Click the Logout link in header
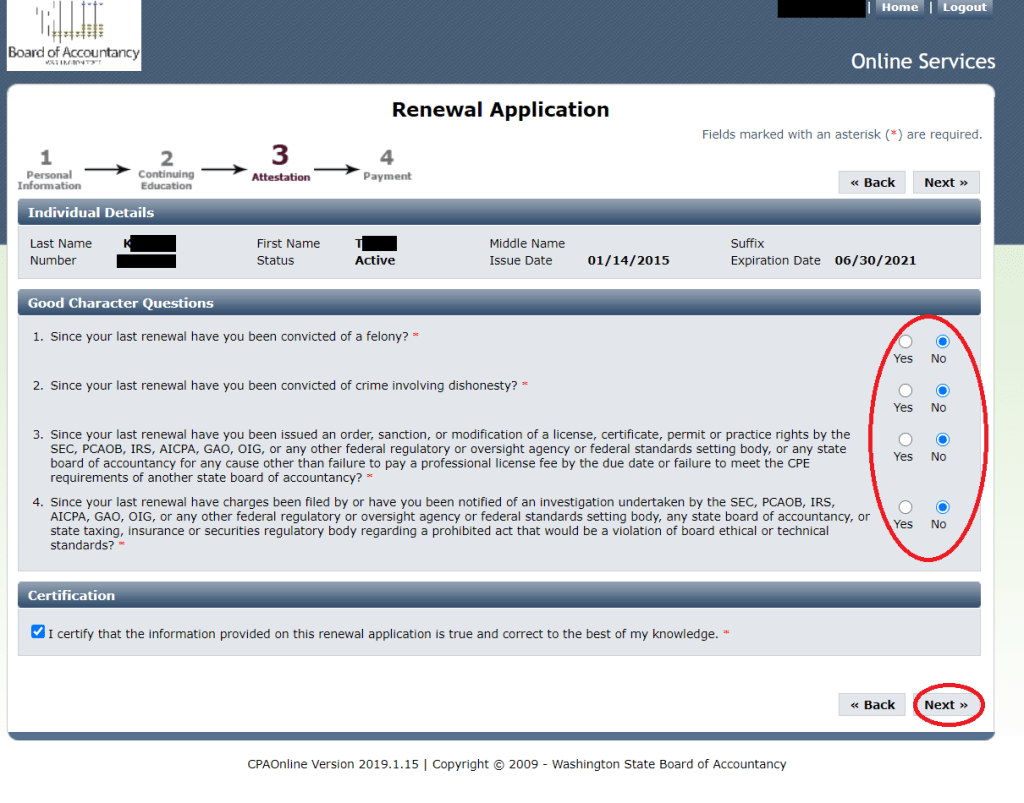 point(964,8)
